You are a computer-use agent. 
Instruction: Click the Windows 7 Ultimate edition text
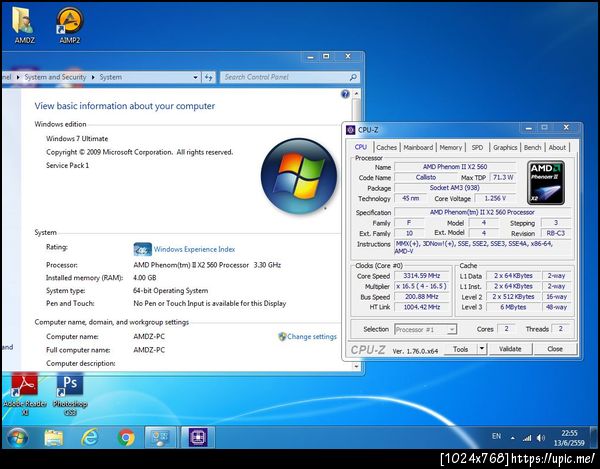pyautogui.click(x=77, y=139)
